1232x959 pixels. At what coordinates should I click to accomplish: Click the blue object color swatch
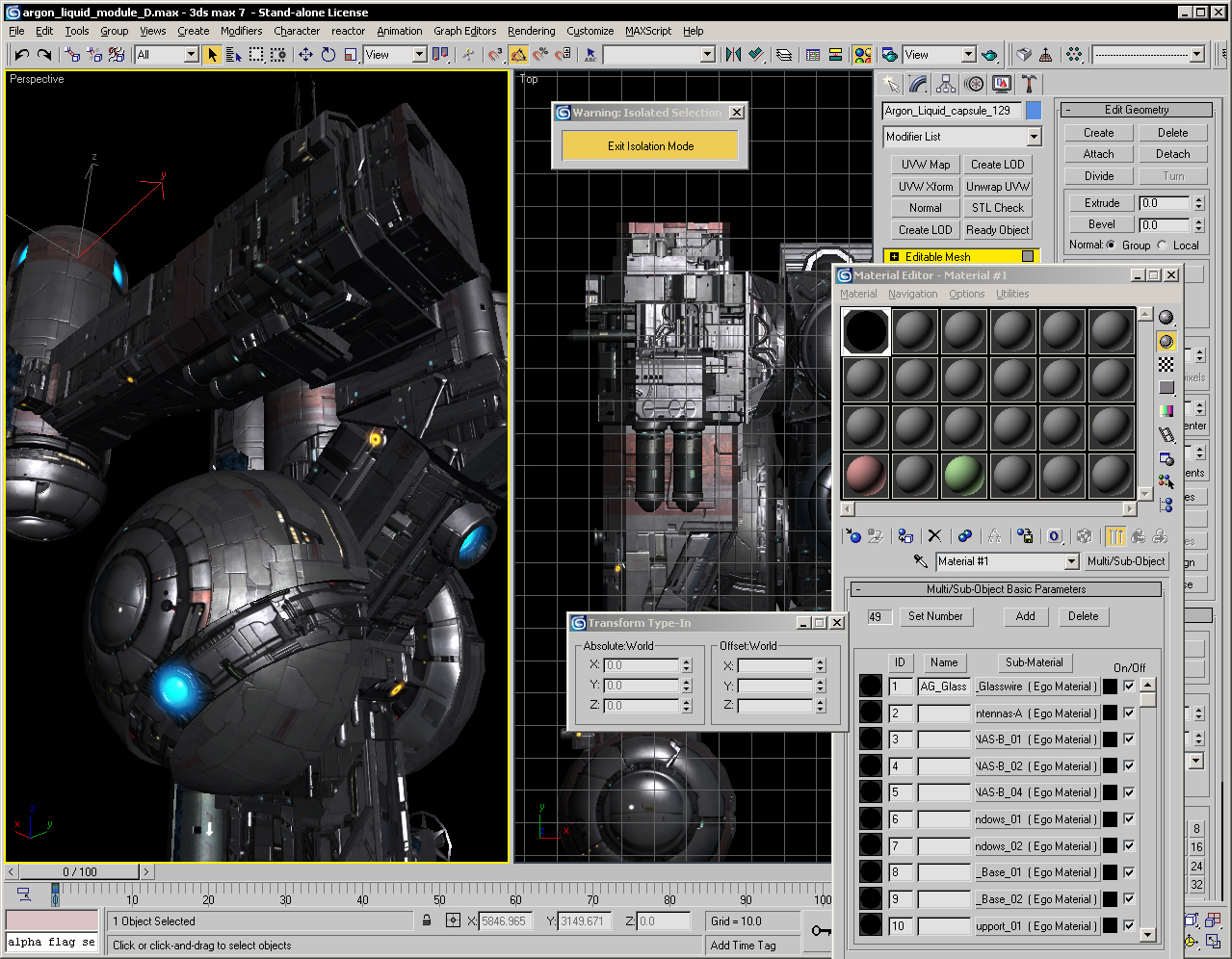pos(1034,111)
